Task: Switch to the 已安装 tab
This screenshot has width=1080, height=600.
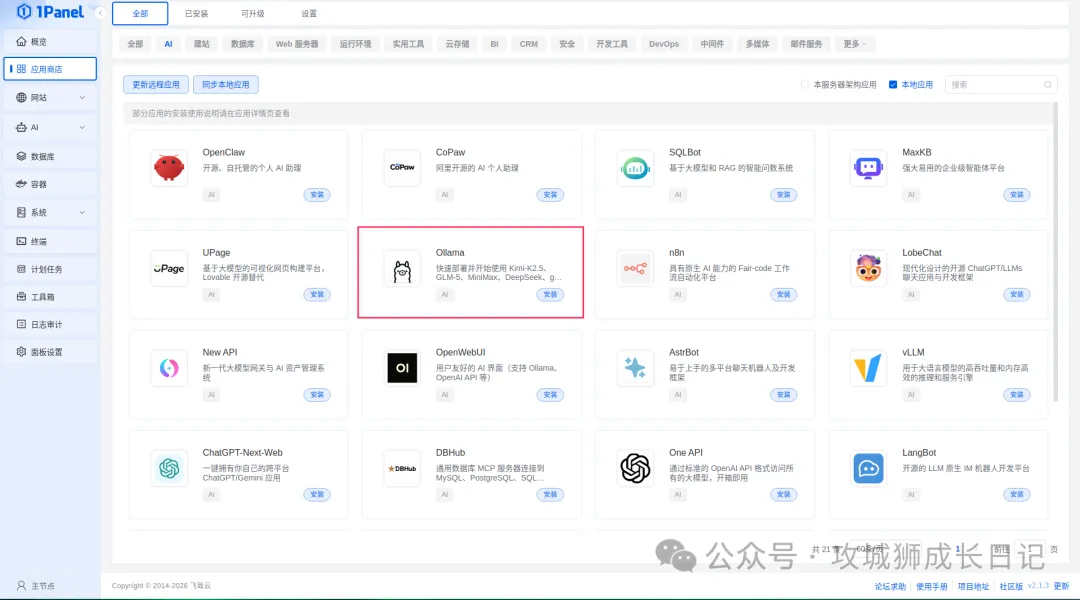Action: (196, 14)
